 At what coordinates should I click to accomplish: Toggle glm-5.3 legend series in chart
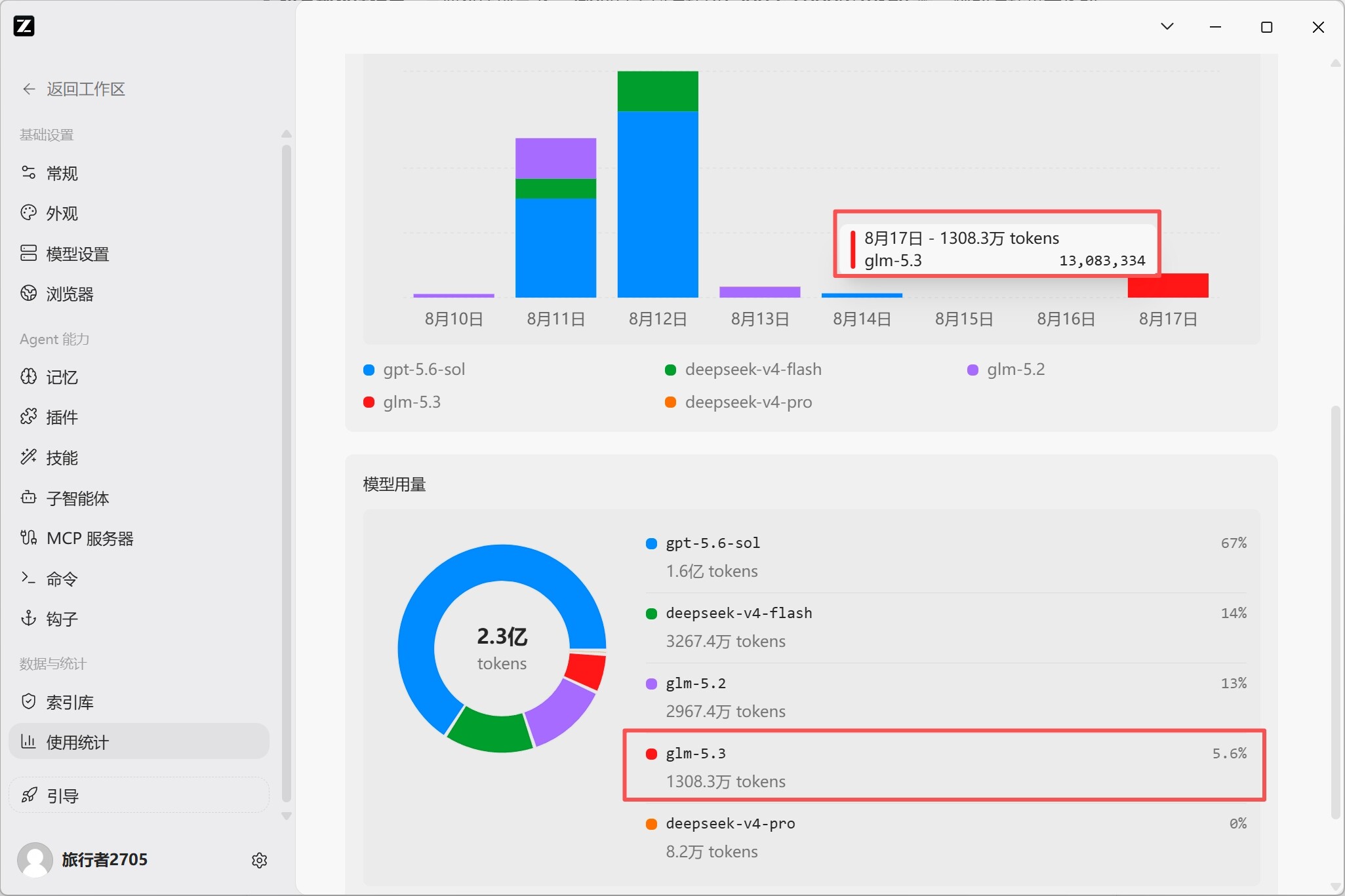pos(402,402)
